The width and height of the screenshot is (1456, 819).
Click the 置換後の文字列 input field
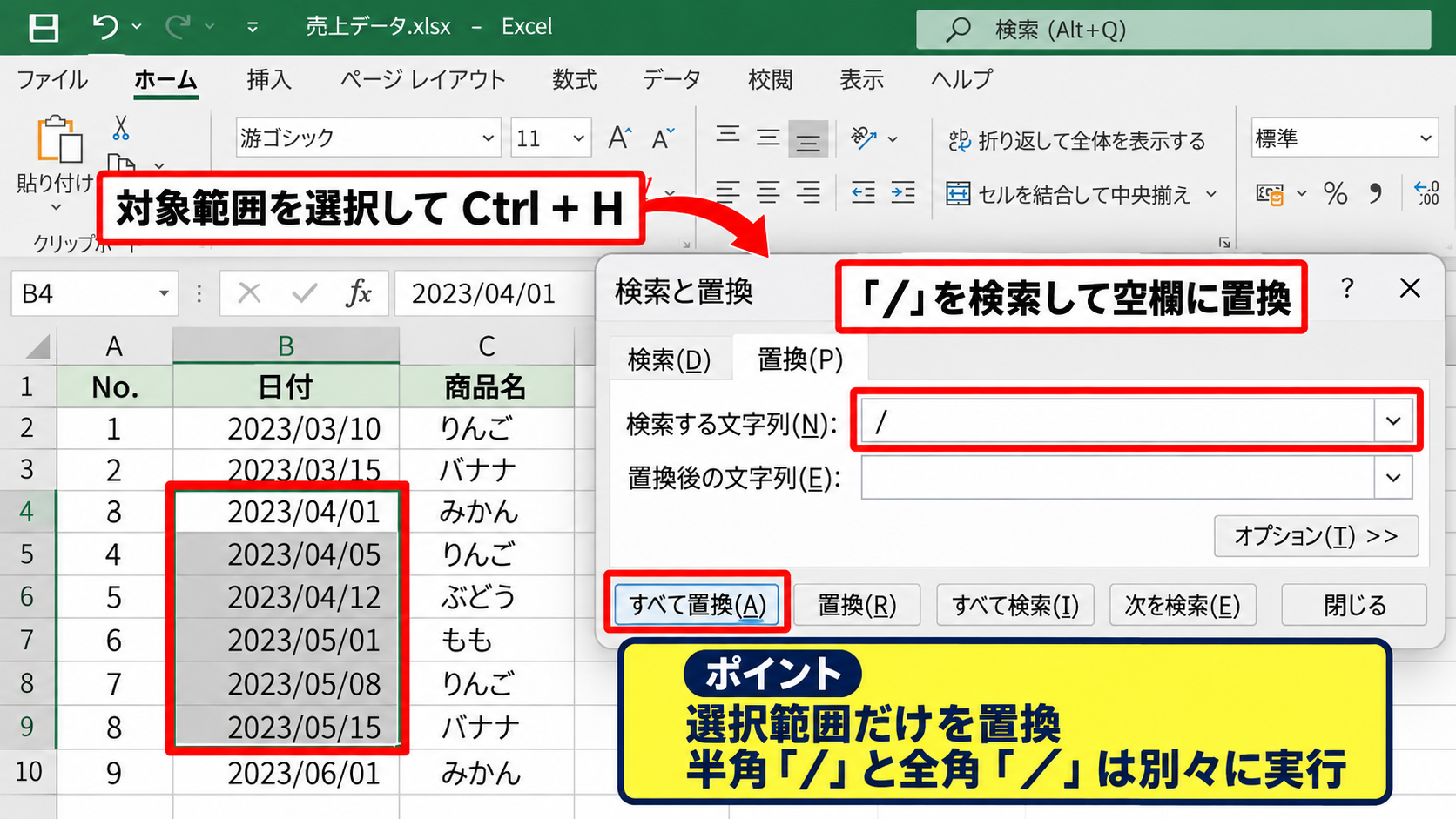tap(1118, 478)
